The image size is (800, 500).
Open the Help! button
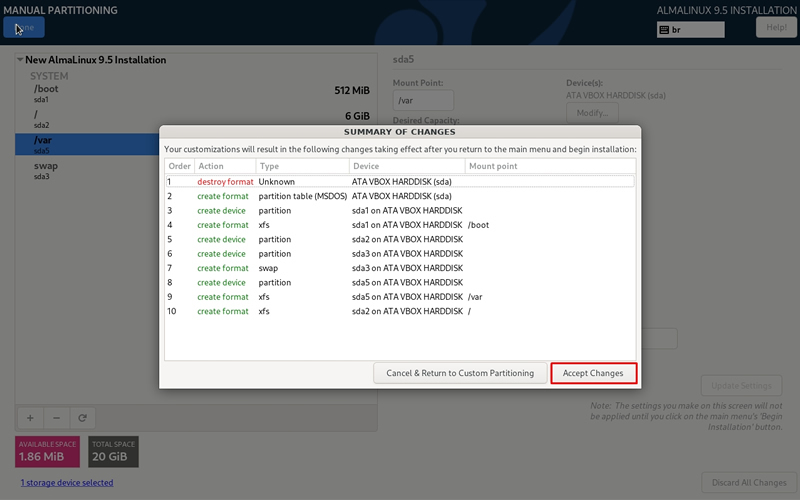click(776, 27)
